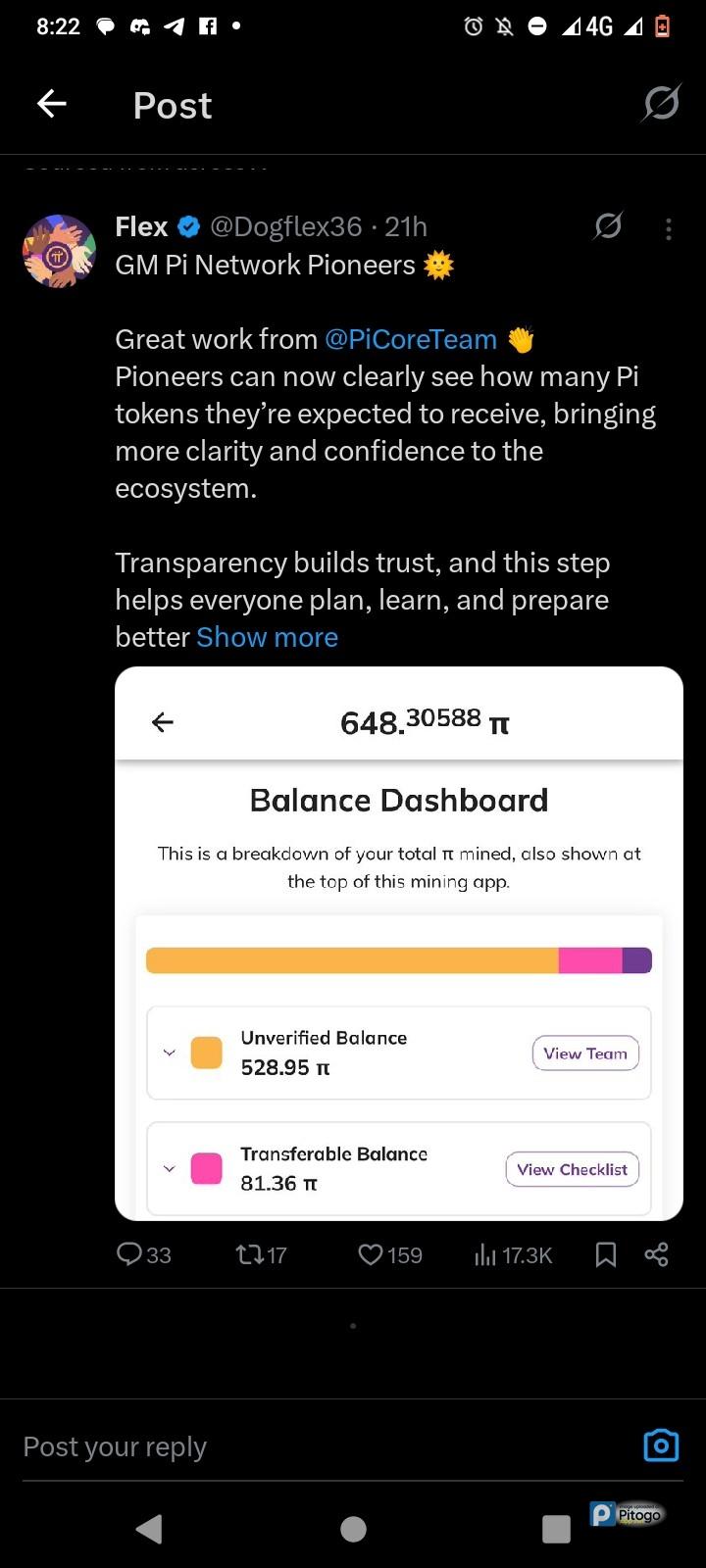
Task: Bookmark this post
Action: point(606,1254)
